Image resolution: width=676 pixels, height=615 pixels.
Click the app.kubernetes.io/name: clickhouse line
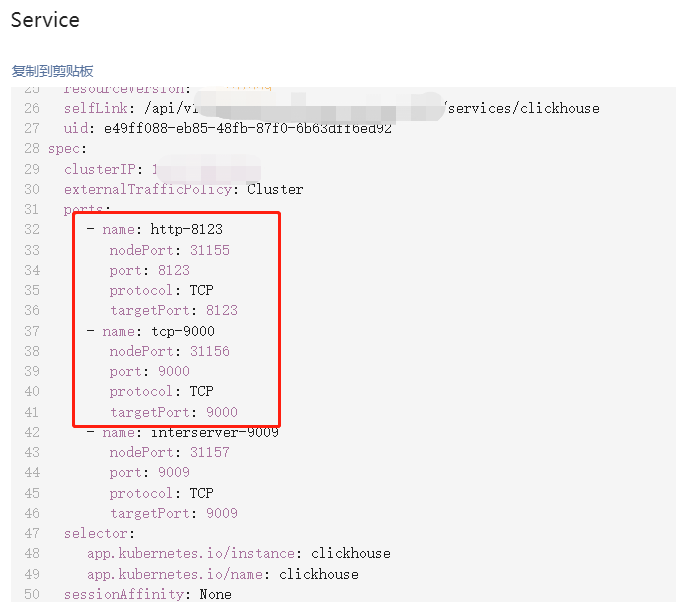coord(222,574)
